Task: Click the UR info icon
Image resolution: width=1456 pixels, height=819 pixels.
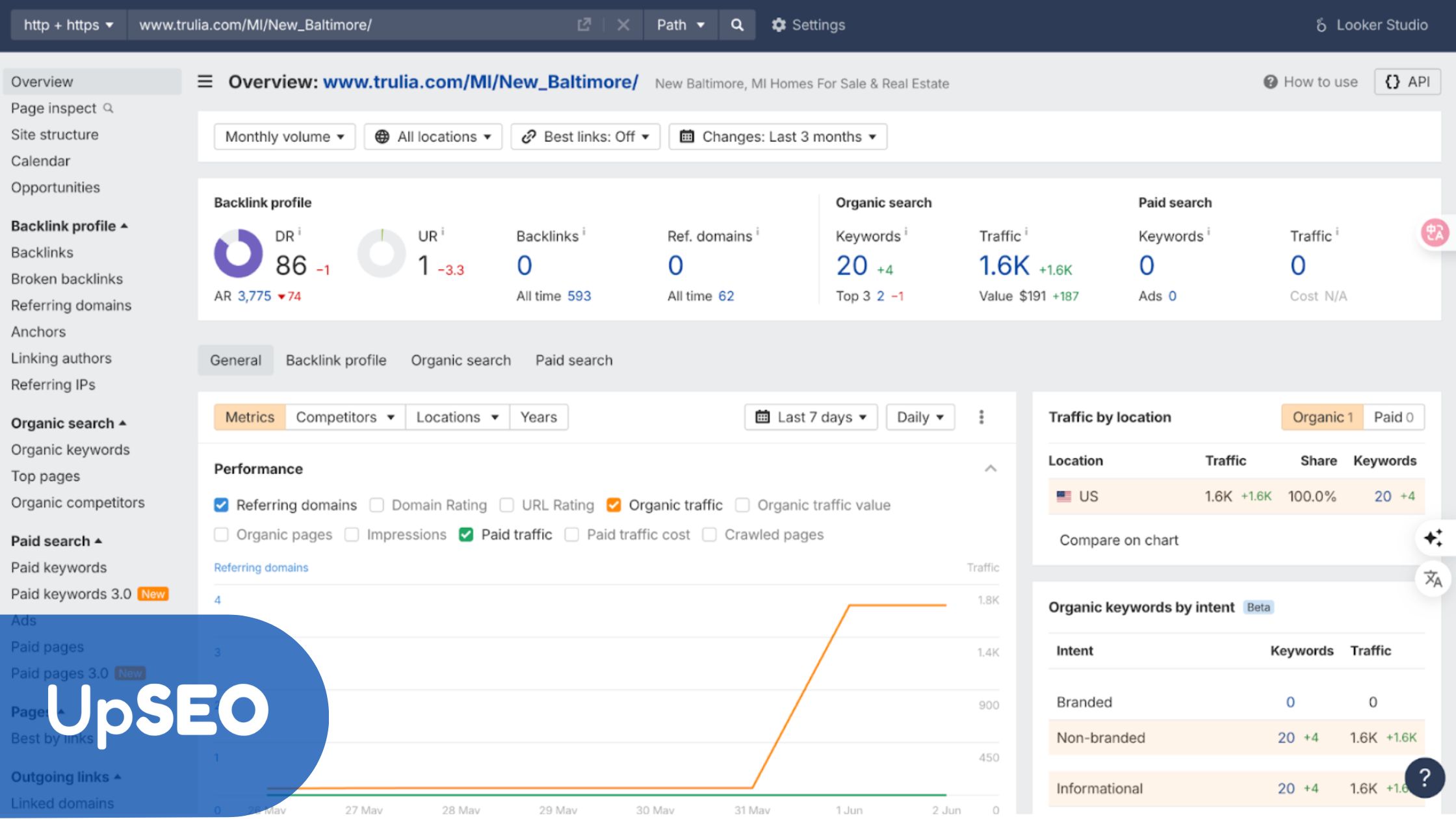Action: click(443, 231)
